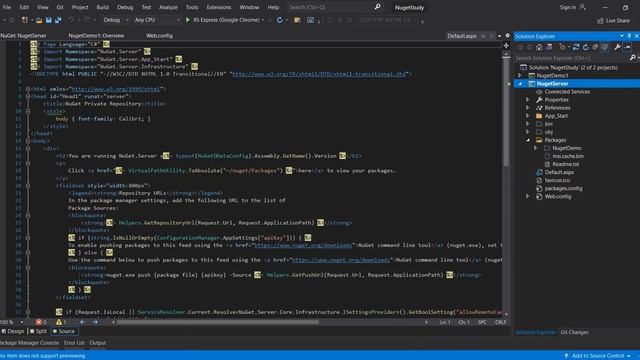Screen dimensions: 640x360
Task: Toggle Show All Files in Solution Explorer
Action: coord(604,47)
